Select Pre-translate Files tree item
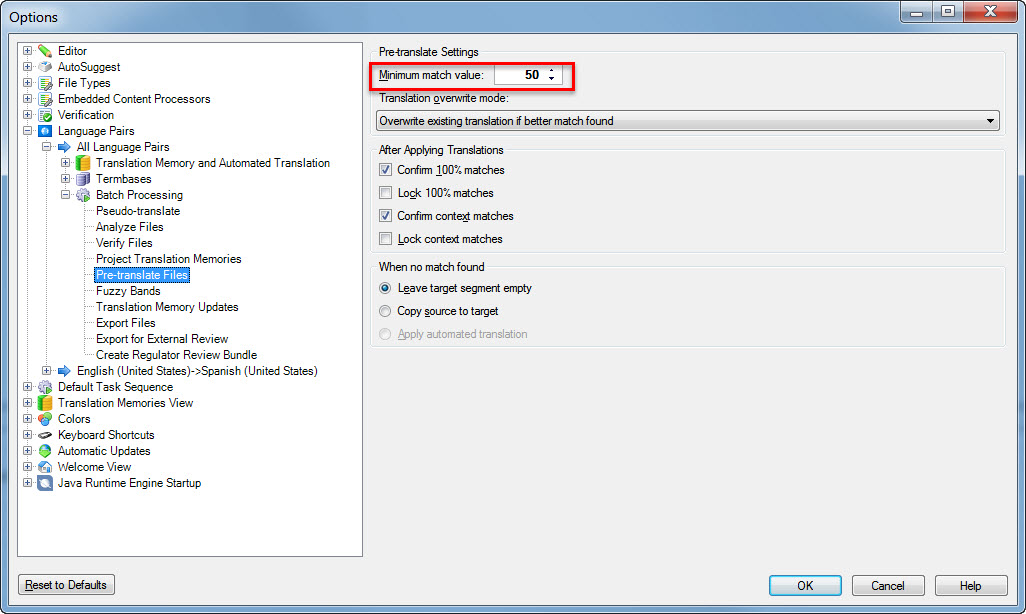 pos(142,275)
